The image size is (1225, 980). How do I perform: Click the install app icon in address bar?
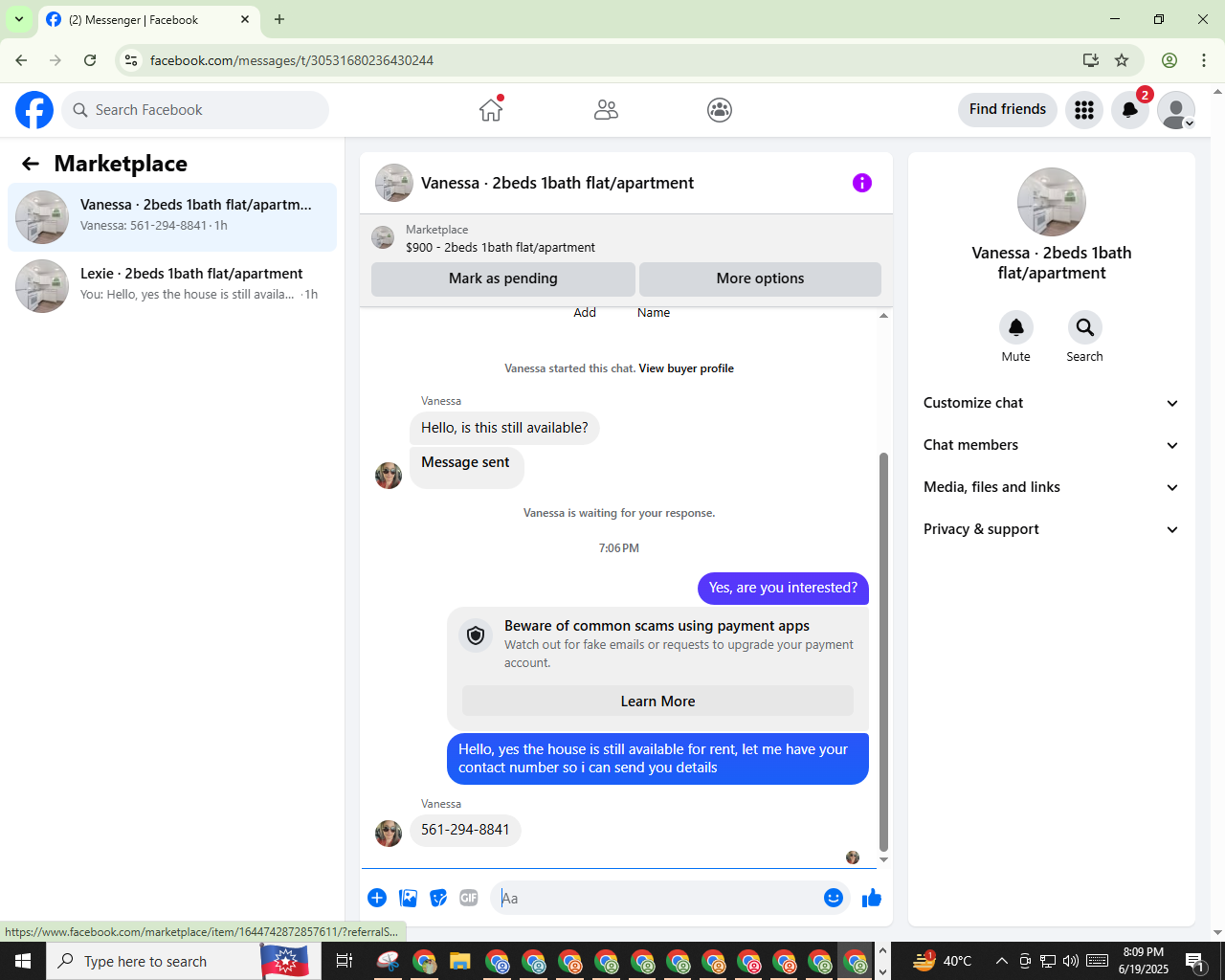coord(1090,60)
